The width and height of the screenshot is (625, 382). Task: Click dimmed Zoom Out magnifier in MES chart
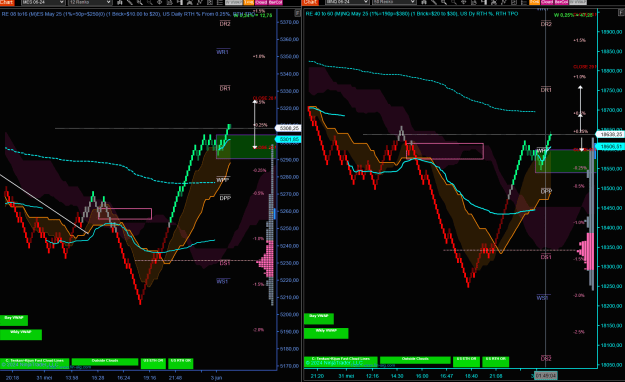(149, 2)
